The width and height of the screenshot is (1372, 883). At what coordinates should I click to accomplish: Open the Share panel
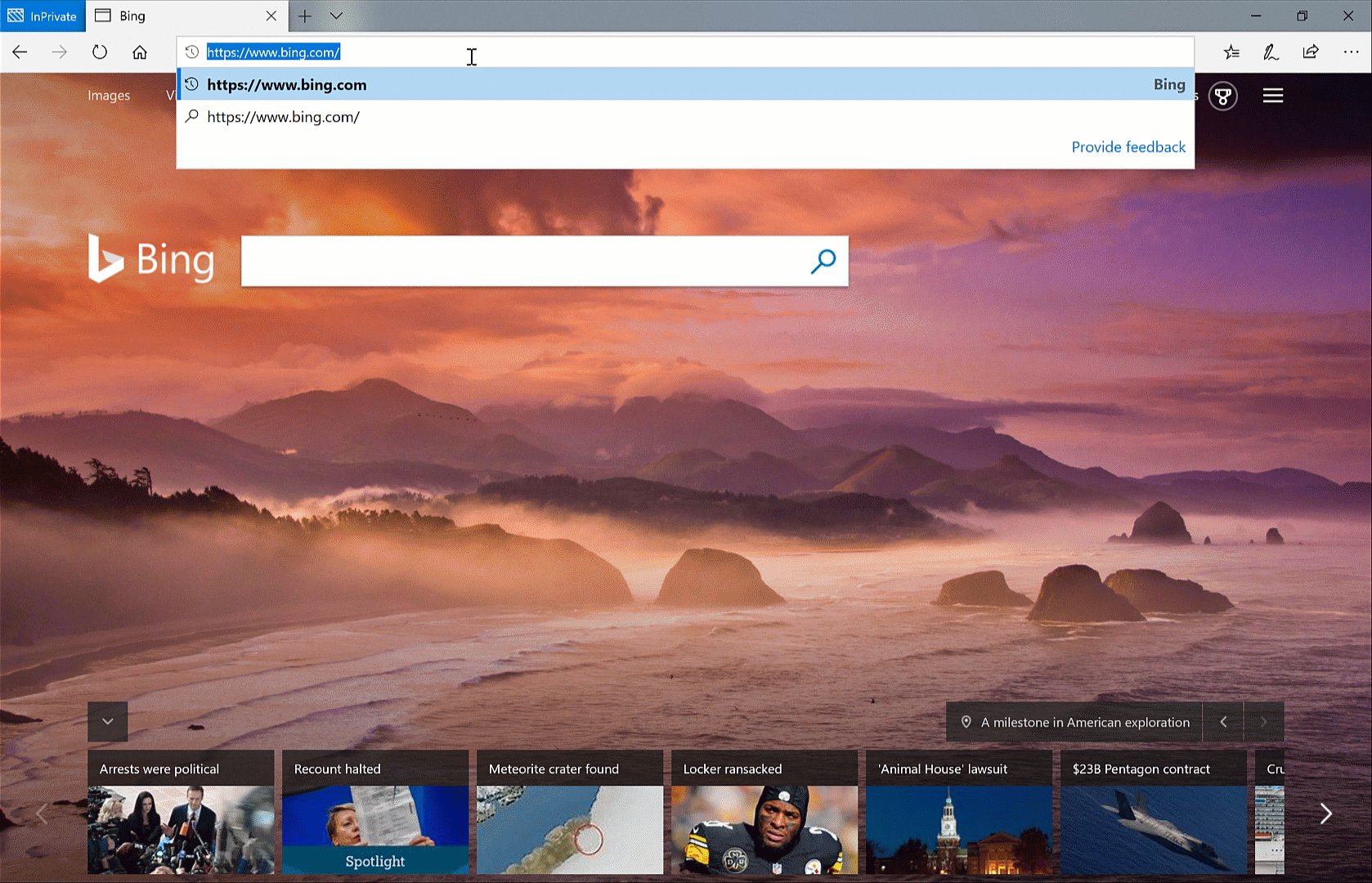point(1311,52)
